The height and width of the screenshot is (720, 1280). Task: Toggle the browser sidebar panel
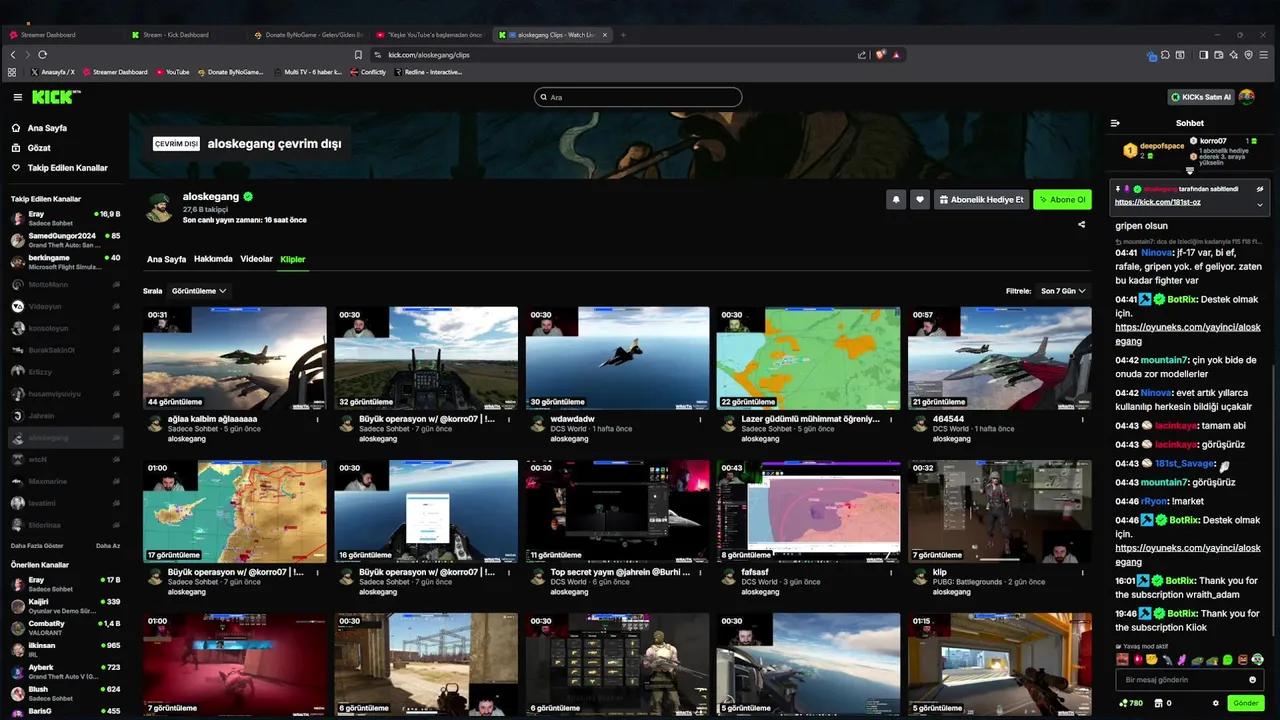coord(1204,55)
